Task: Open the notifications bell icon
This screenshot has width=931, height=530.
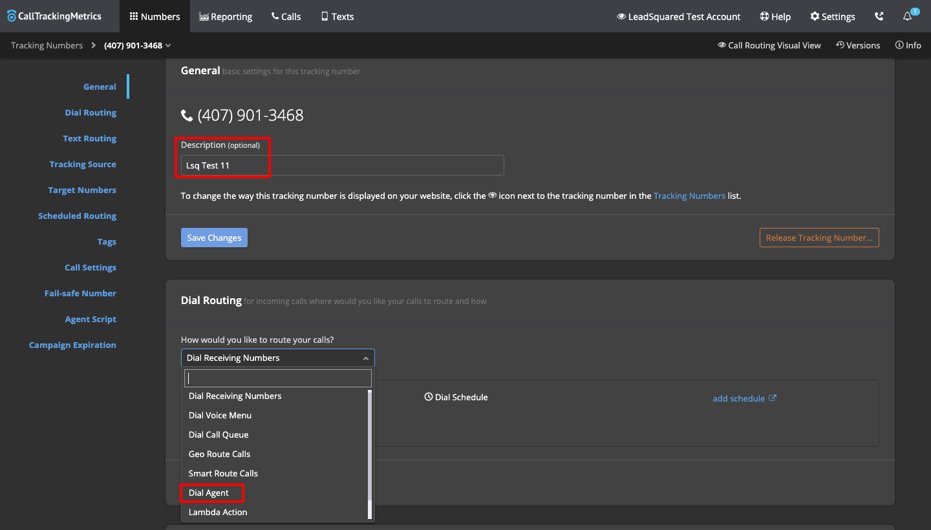Action: pyautogui.click(x=909, y=16)
